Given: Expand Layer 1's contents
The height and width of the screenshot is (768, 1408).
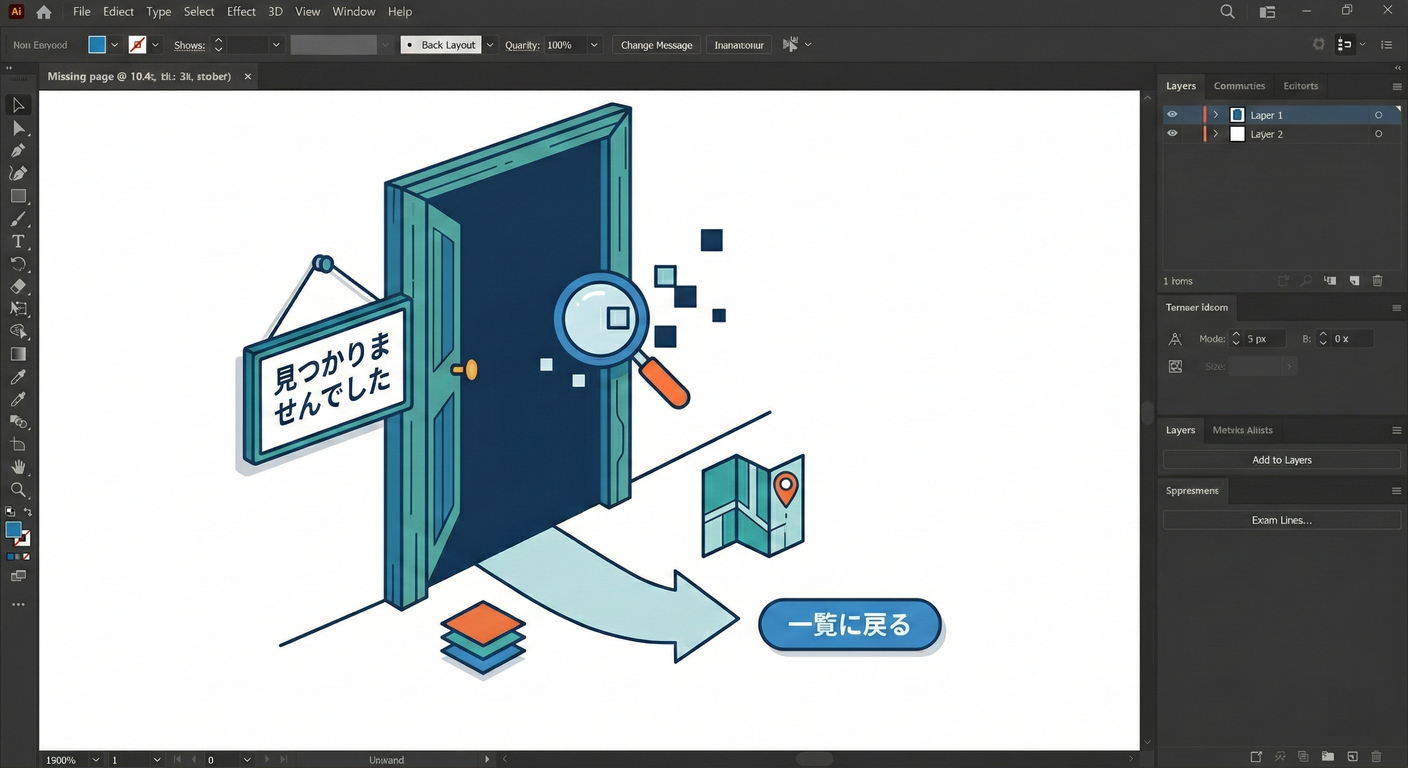Looking at the screenshot, I should pos(1215,114).
